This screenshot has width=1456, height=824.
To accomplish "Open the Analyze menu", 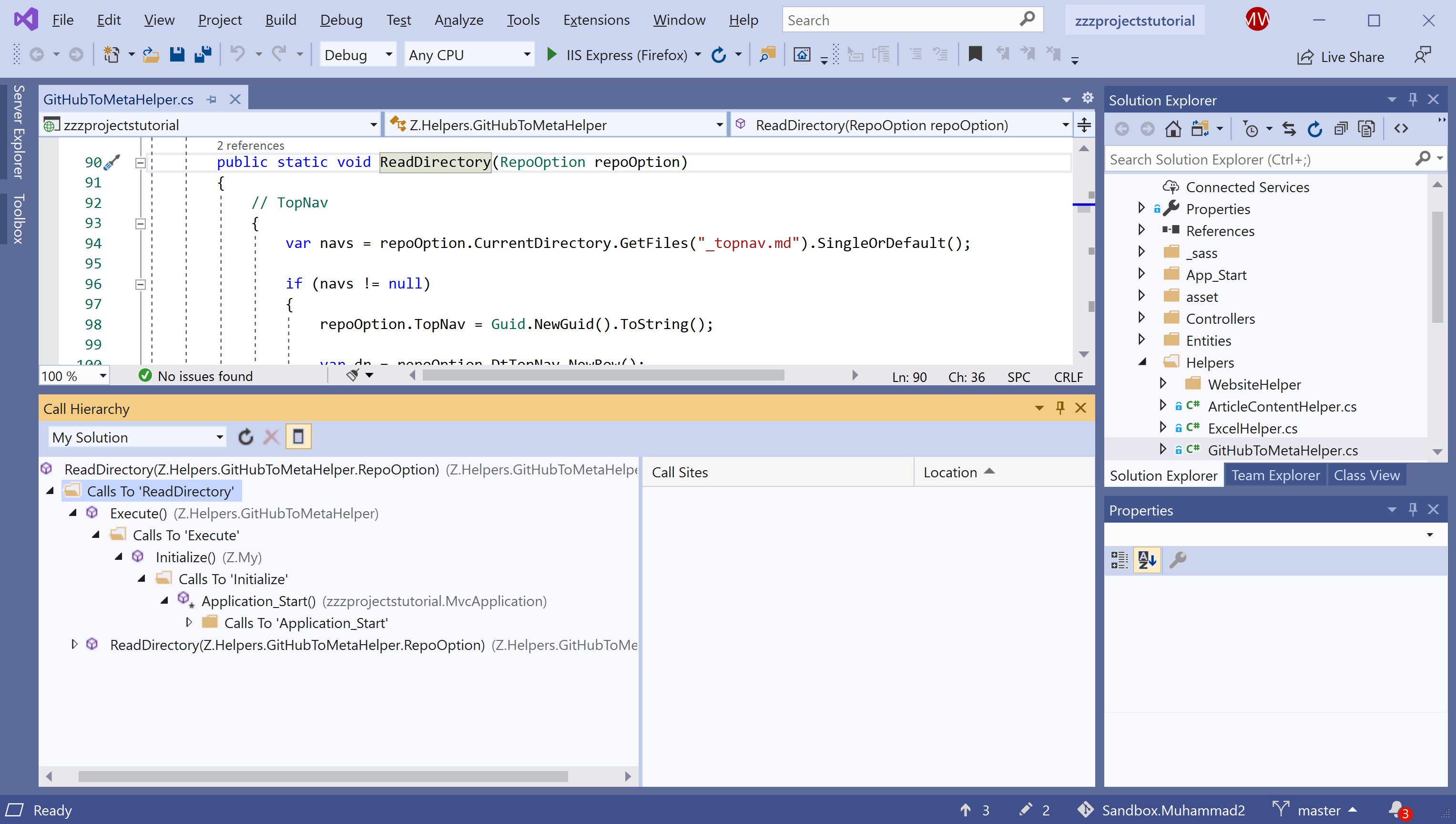I will click(x=458, y=21).
